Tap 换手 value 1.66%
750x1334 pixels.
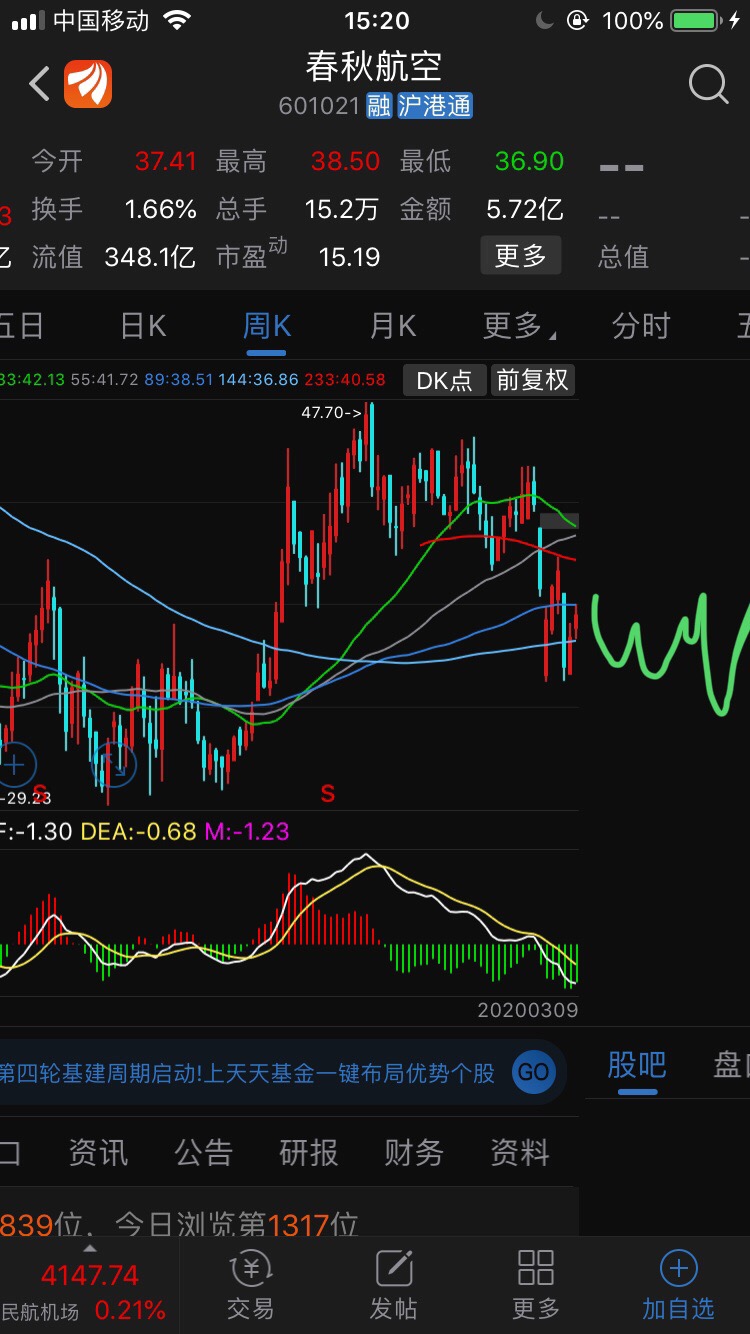(x=161, y=209)
